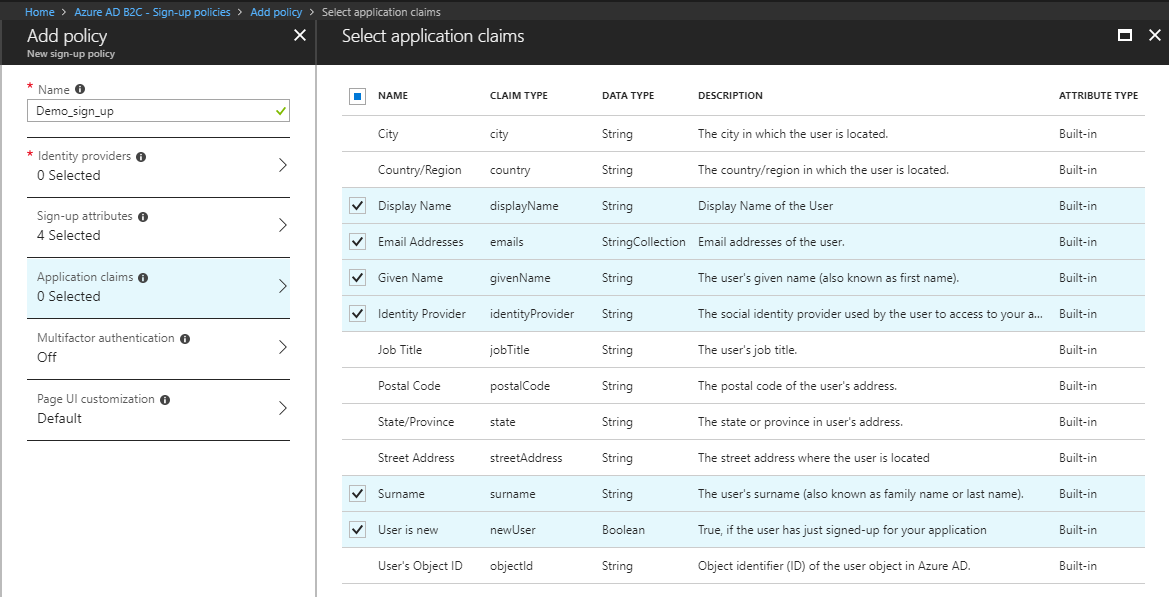Expand Multifactor authentication using its chevron

pyautogui.click(x=283, y=347)
